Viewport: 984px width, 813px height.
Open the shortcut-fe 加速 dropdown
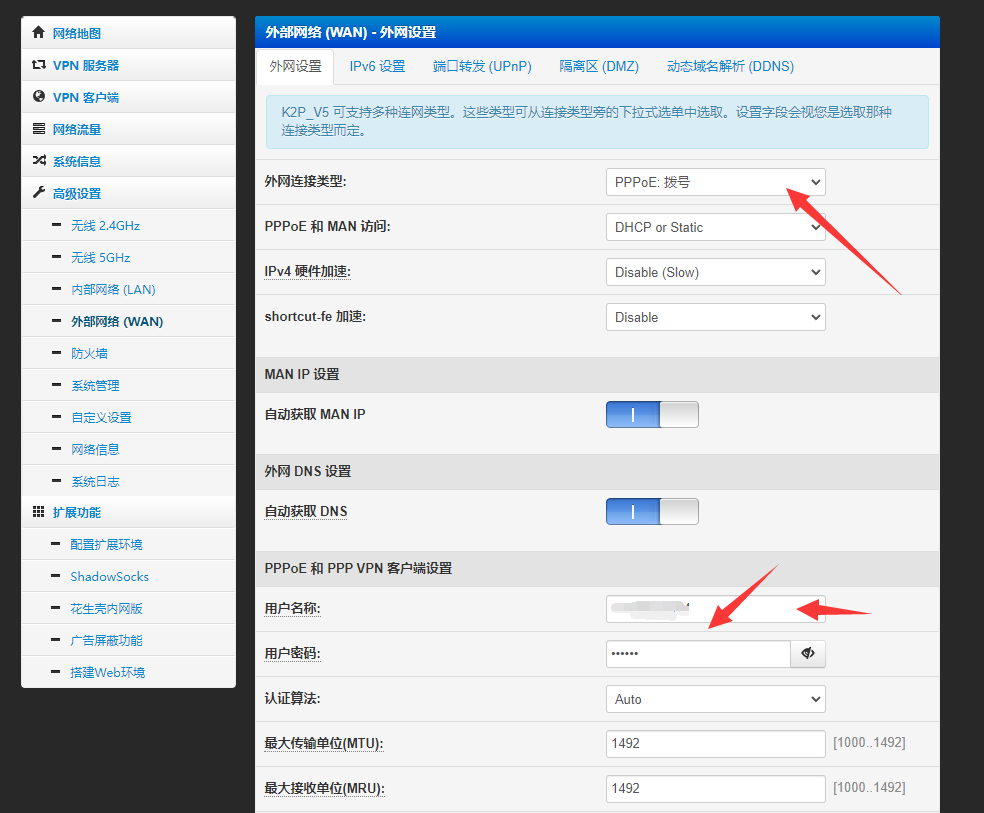pyautogui.click(x=715, y=317)
